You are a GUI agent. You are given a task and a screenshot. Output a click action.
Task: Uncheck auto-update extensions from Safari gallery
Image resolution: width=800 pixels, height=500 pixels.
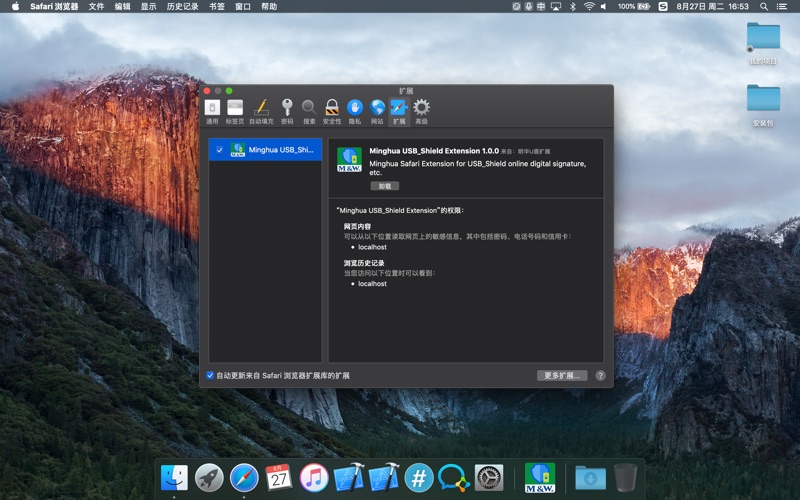210,376
